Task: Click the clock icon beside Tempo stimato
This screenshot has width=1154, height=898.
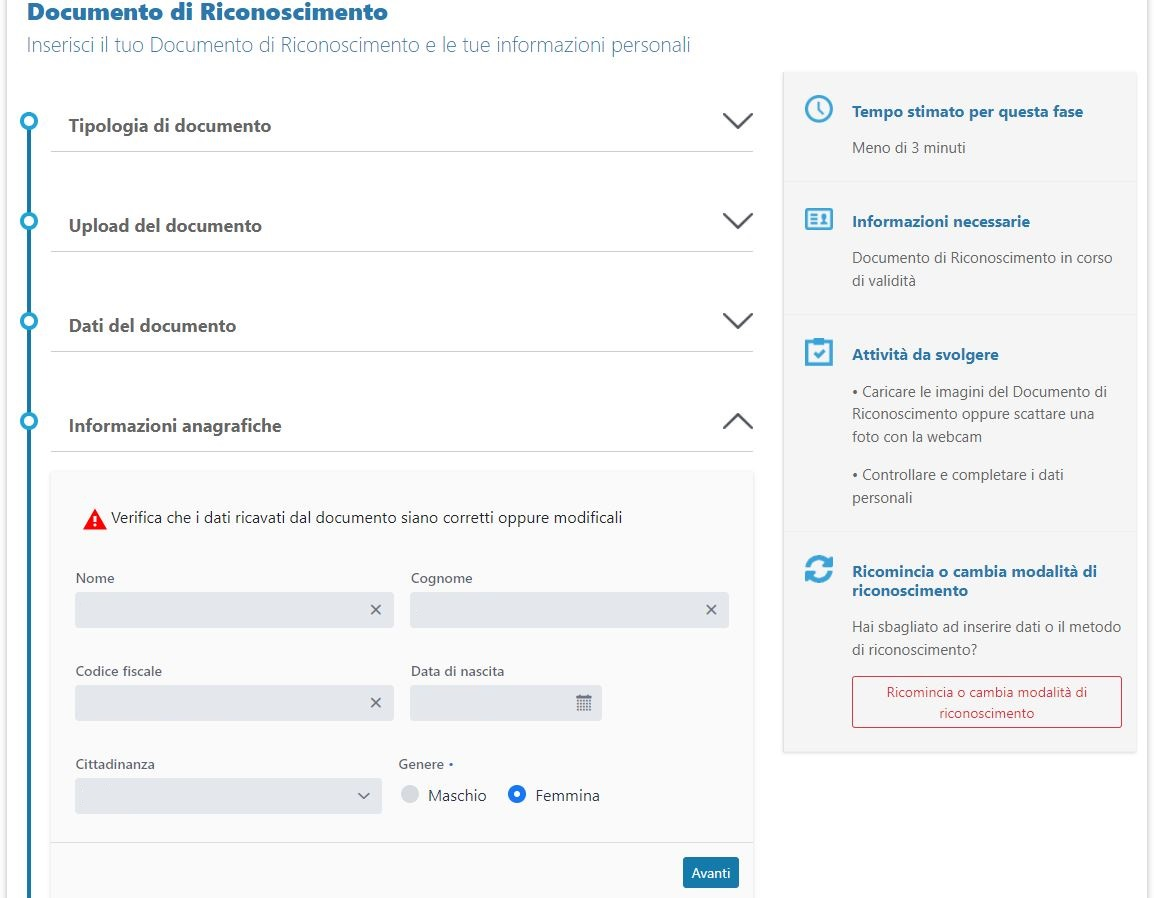Action: click(x=819, y=110)
